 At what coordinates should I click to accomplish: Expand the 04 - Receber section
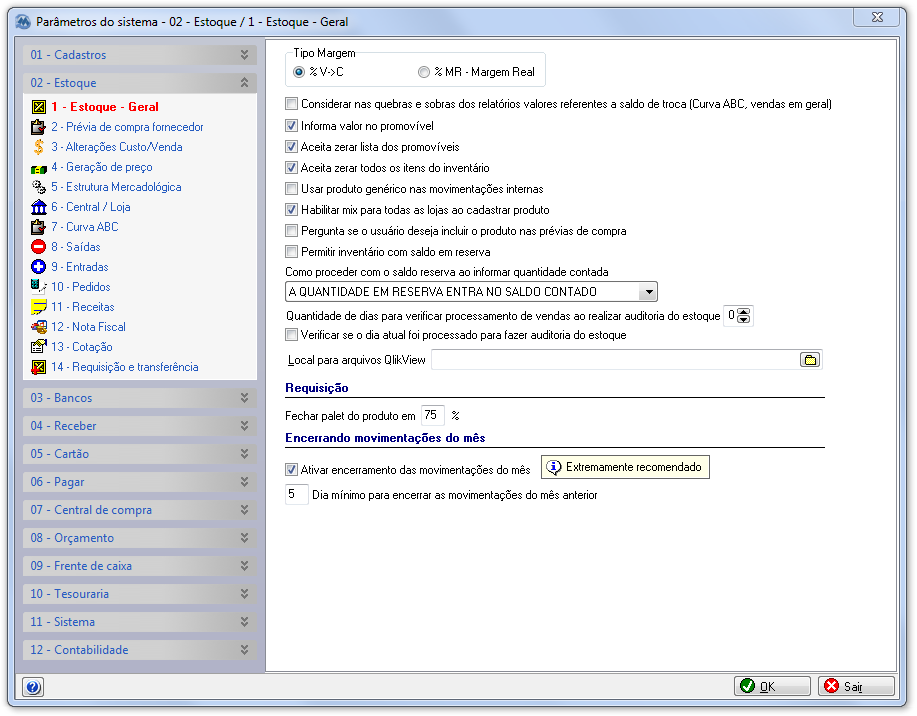tap(140, 426)
